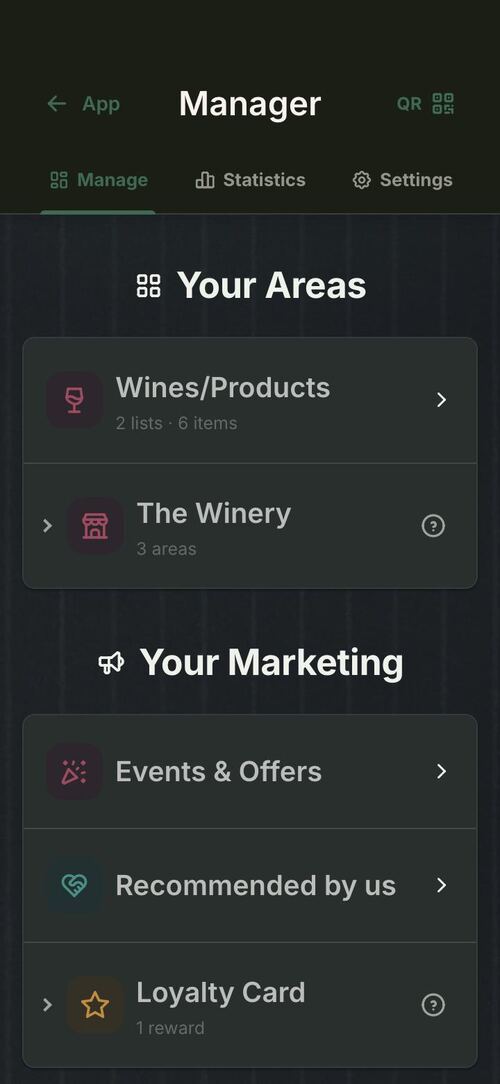The width and height of the screenshot is (500, 1084).
Task: Go back using the App arrow
Action: (x=56, y=104)
